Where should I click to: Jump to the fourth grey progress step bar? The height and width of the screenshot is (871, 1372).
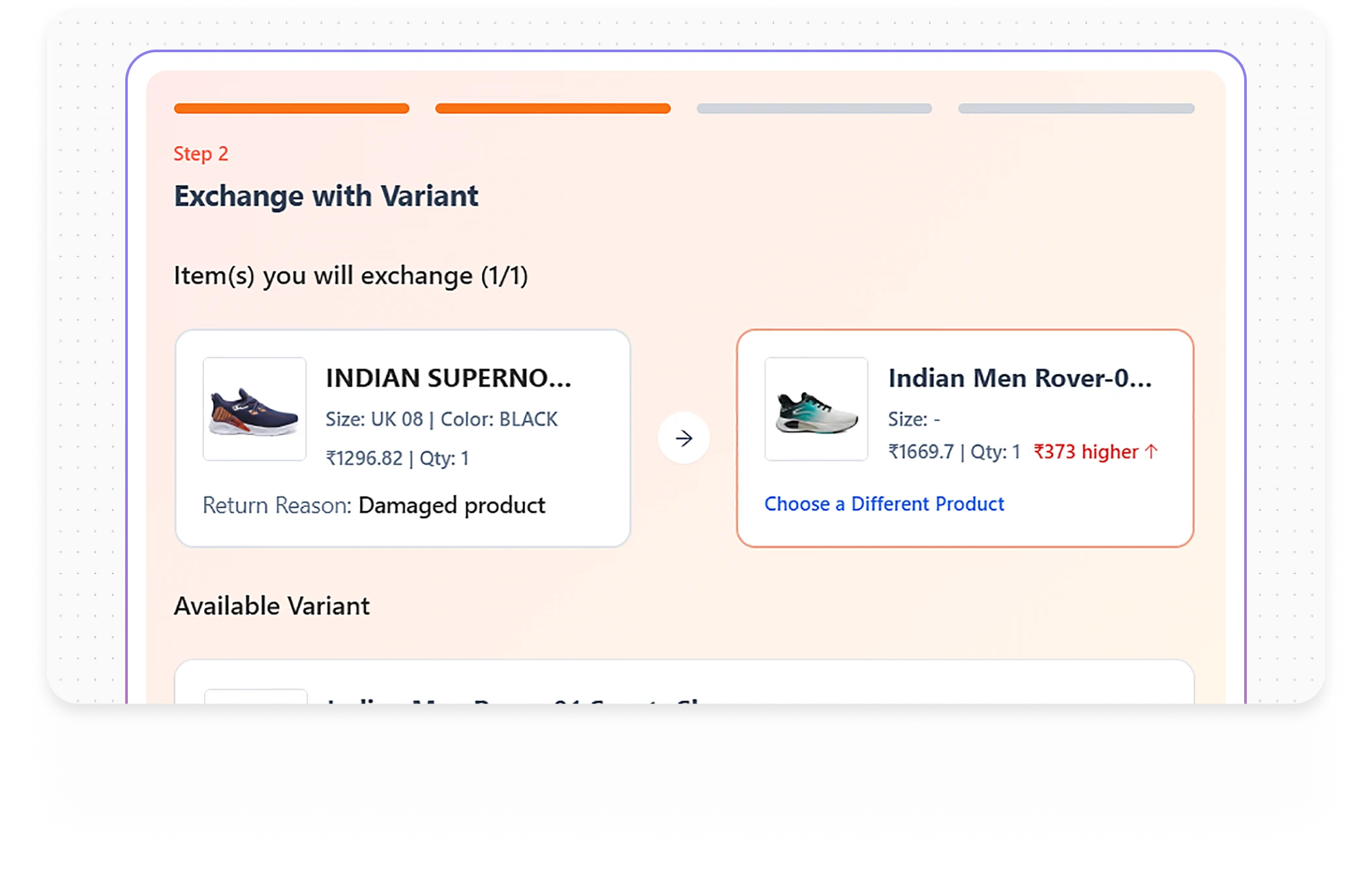click(x=1076, y=108)
